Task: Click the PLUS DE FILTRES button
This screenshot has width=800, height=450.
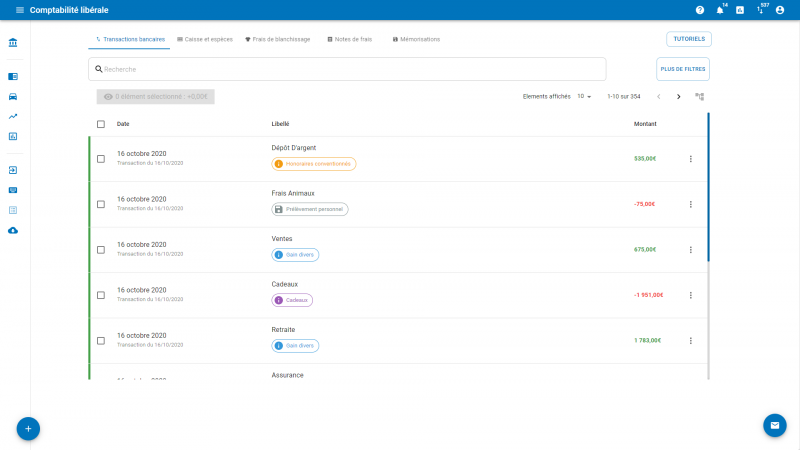Action: point(682,69)
